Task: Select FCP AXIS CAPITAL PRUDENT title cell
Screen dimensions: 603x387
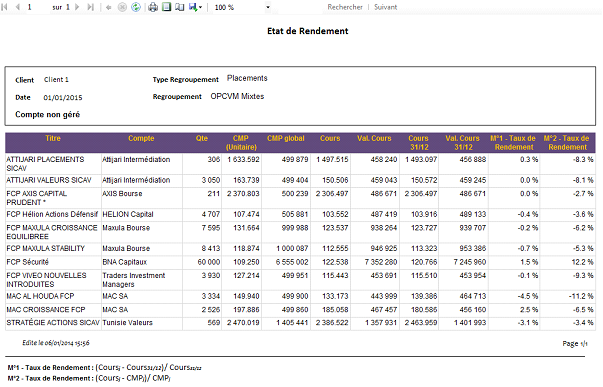Action: pos(53,198)
